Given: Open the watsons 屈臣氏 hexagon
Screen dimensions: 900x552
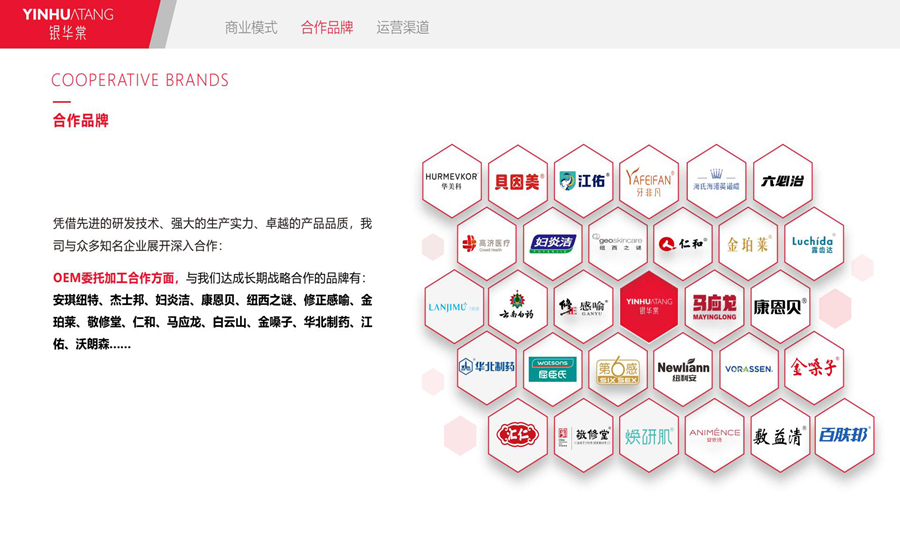Looking at the screenshot, I should tap(553, 369).
